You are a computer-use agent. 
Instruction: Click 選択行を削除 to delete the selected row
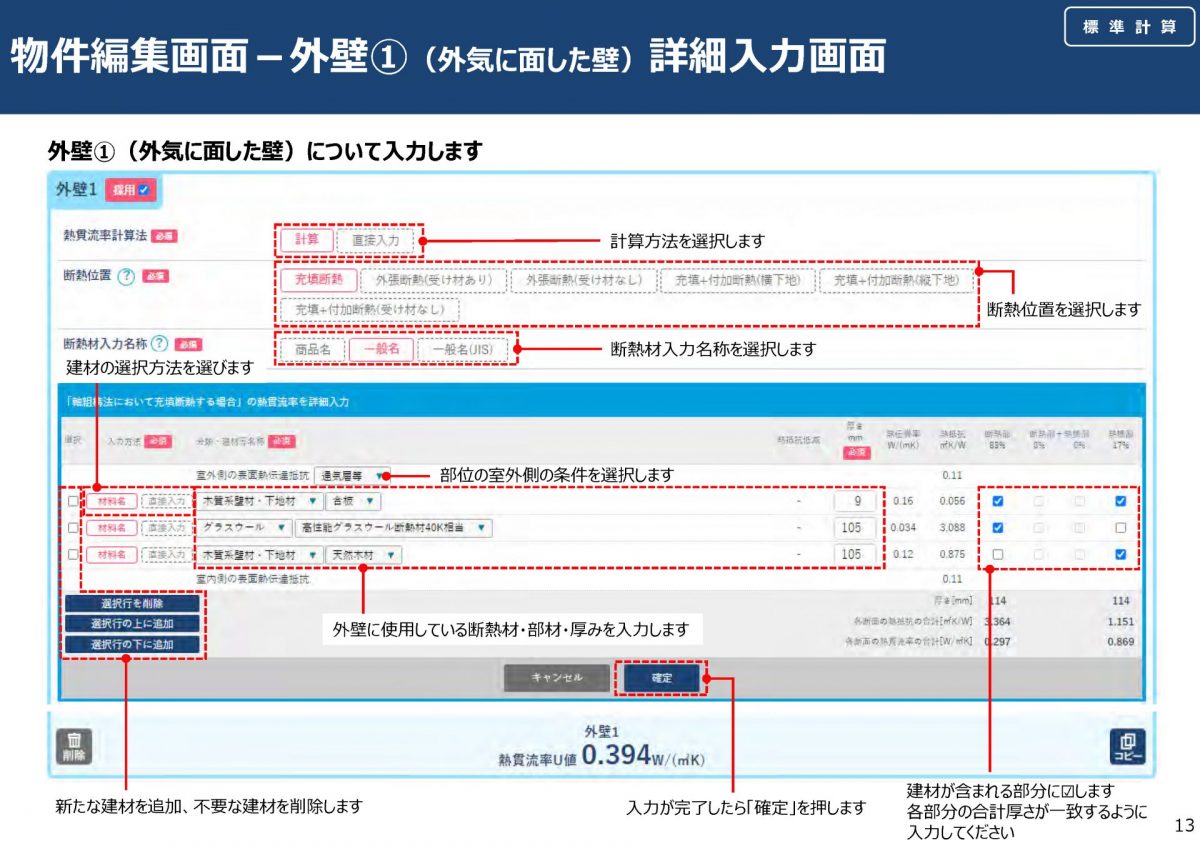(132, 603)
